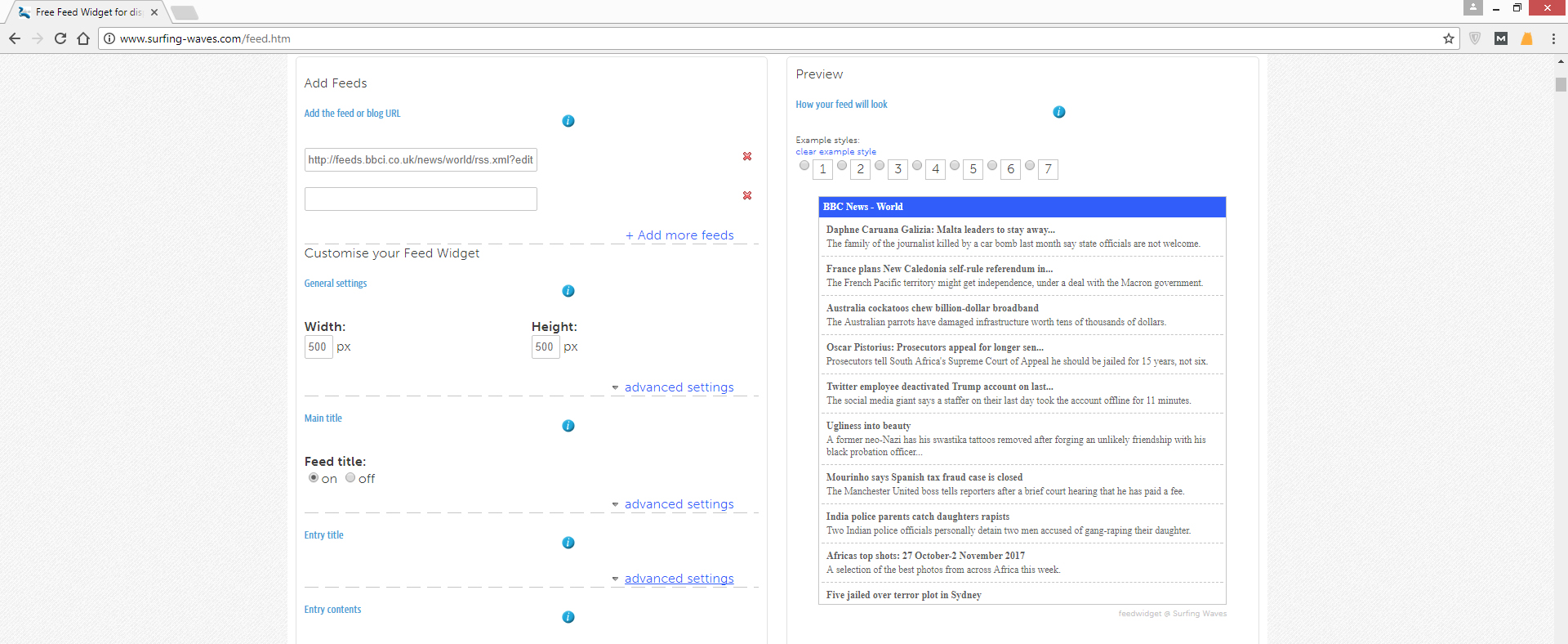Click the browser forward arrow
This screenshot has height=644, width=1568.
click(38, 38)
